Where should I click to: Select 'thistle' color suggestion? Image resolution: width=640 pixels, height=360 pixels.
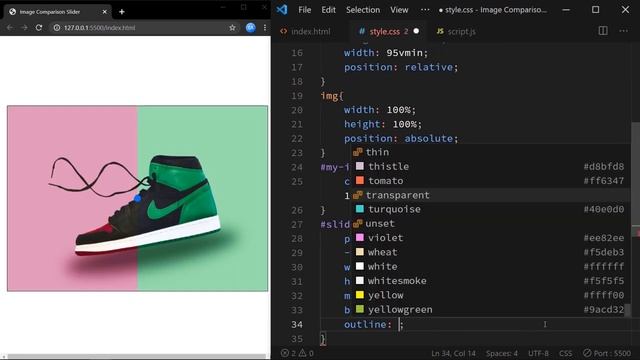pyautogui.click(x=490, y=166)
